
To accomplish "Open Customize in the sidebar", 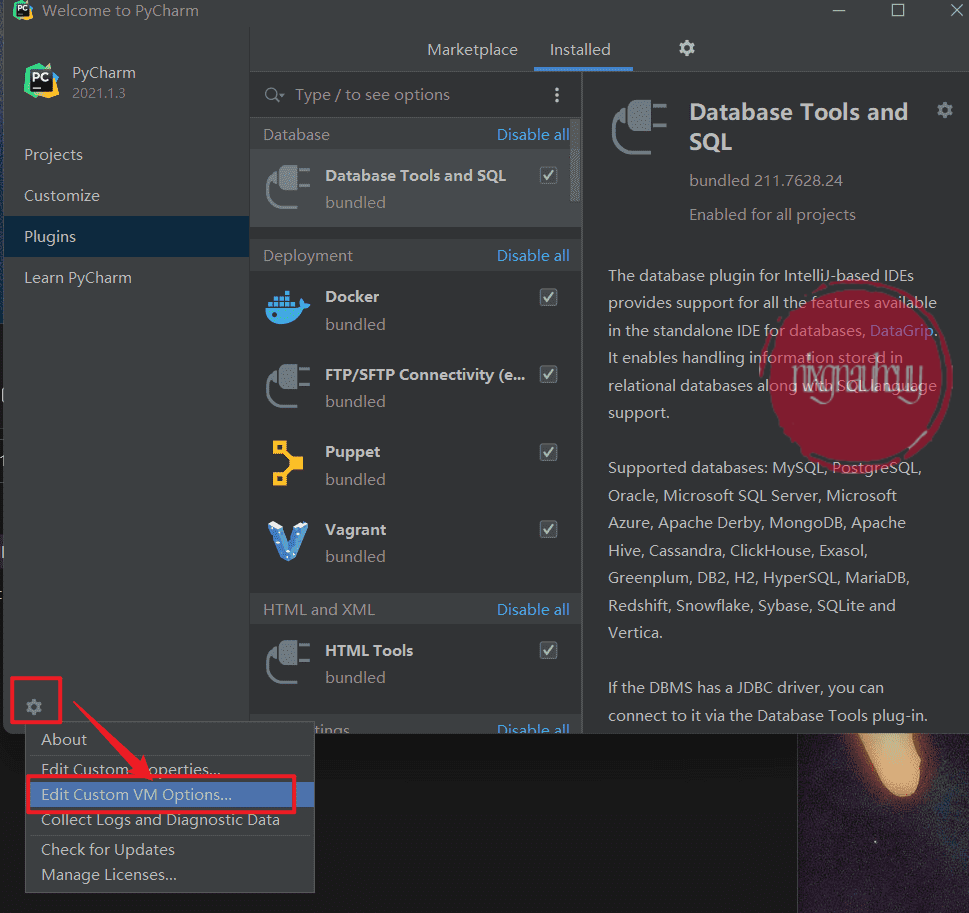I will (x=62, y=195).
